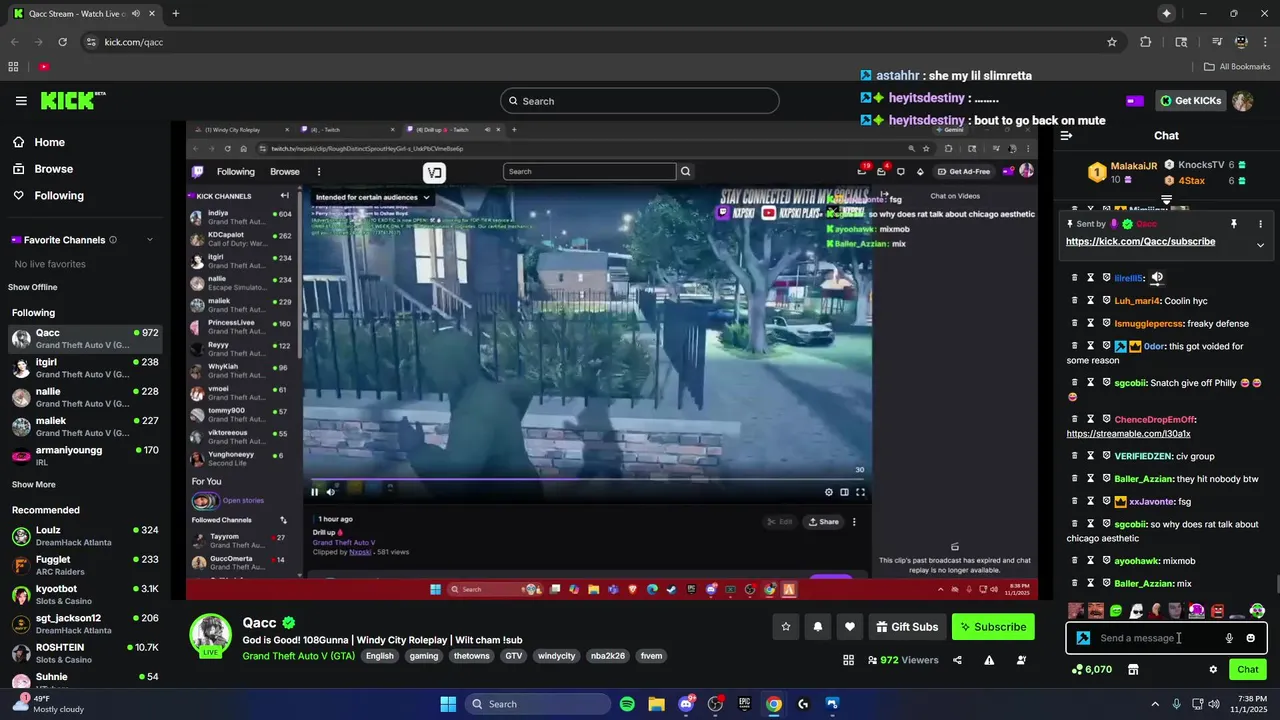
Task: Click the Subscribe button
Action: coord(993,627)
